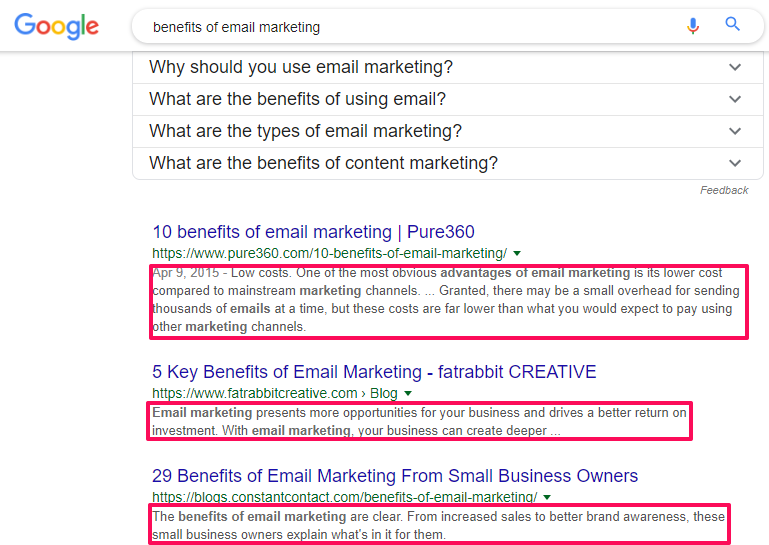769x545 pixels.
Task: Click the Google logo
Action: (x=57, y=27)
